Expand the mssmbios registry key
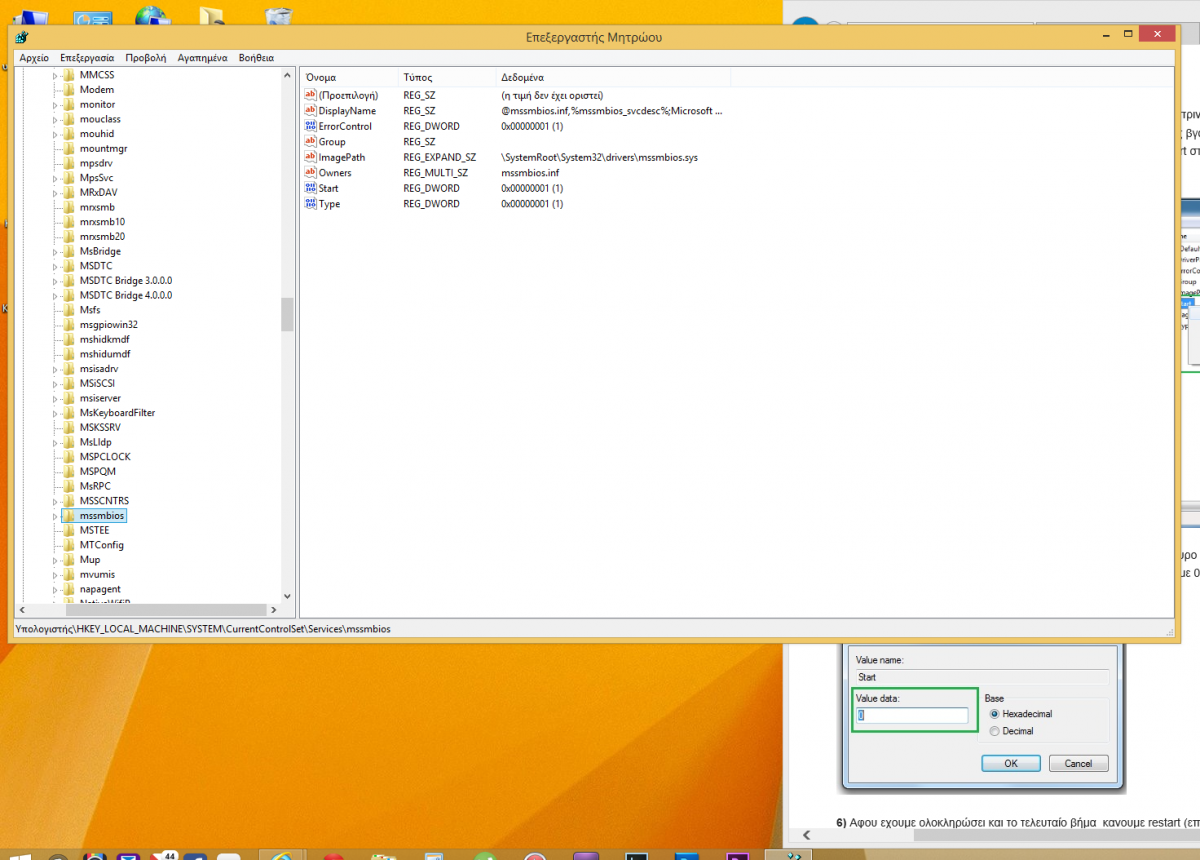 [x=54, y=516]
